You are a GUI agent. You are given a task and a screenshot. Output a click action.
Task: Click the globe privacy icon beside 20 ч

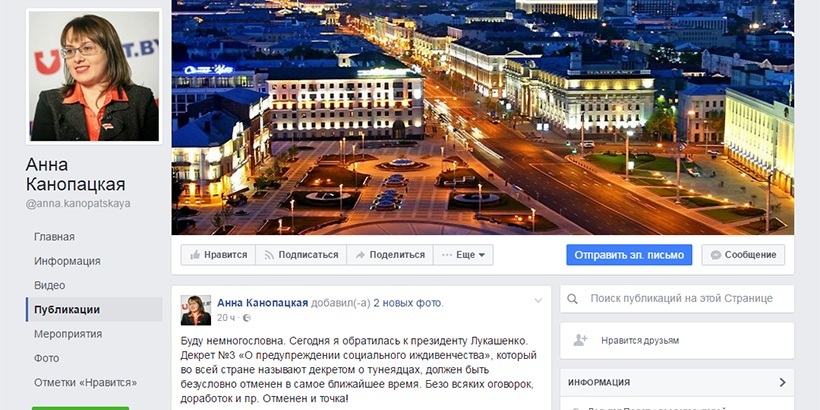tap(247, 318)
